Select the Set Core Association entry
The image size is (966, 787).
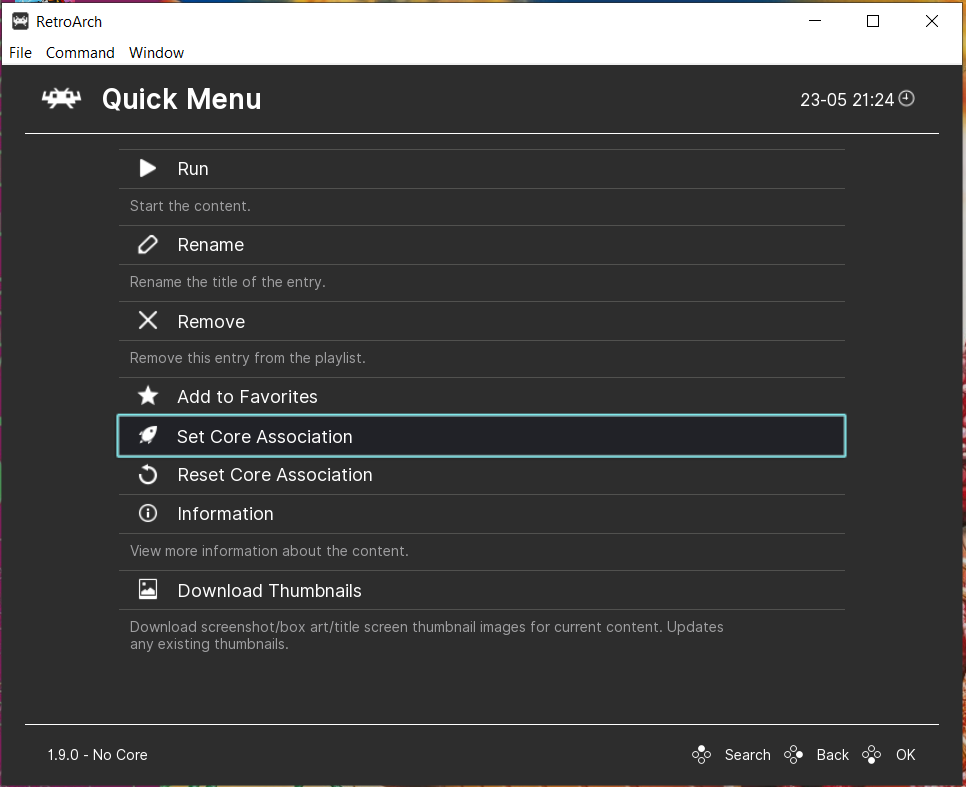click(481, 436)
